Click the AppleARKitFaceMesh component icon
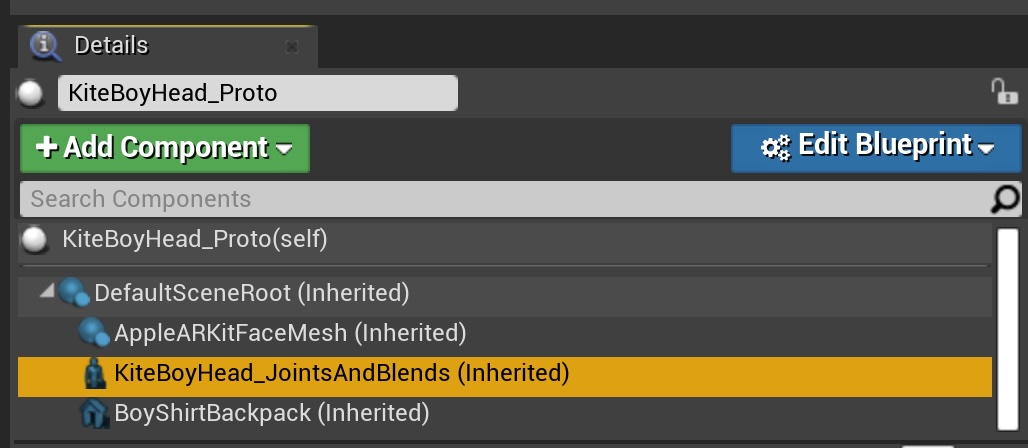The image size is (1028, 448). pos(94,333)
